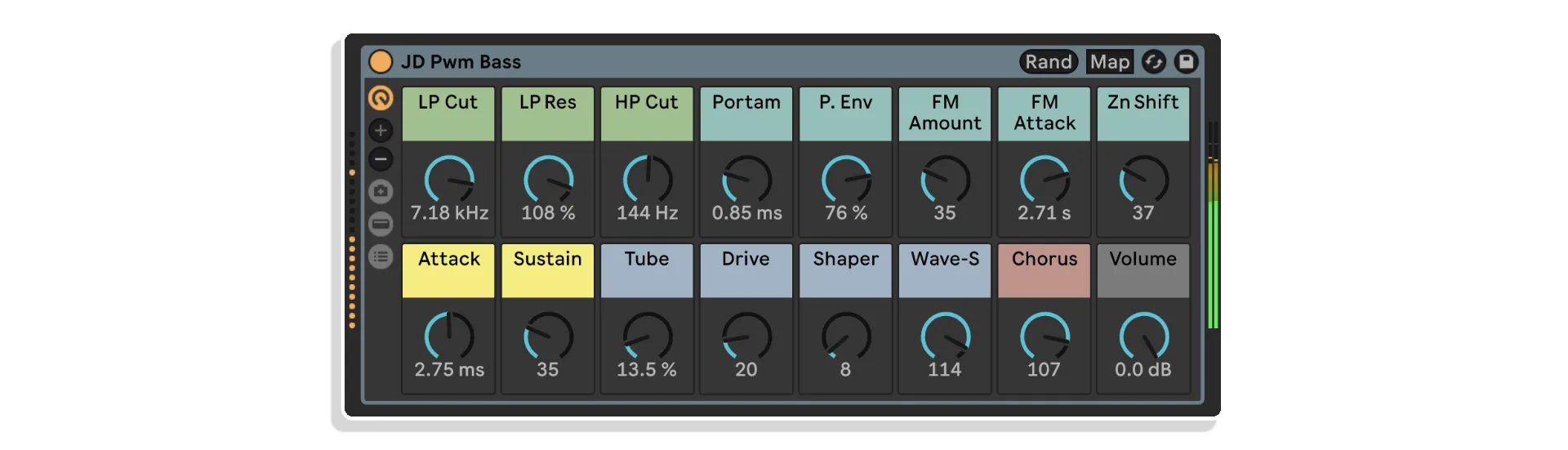Click the Tube macro knob
Viewport: 1568px width, 450px height.
(648, 336)
